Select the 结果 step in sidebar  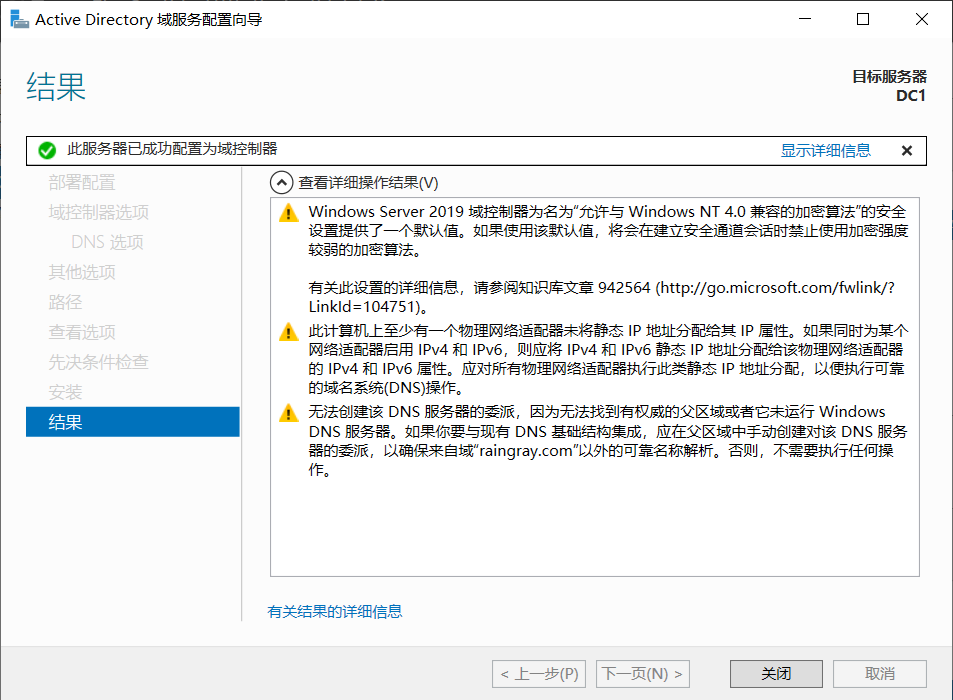pos(132,422)
